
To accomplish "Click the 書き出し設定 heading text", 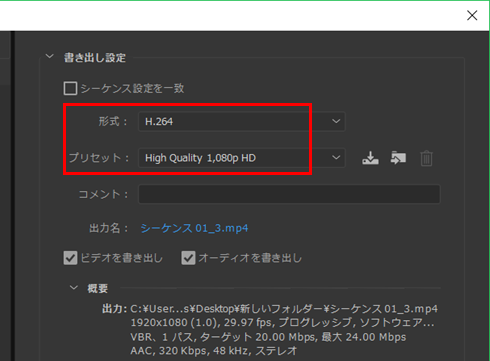I will (95, 57).
